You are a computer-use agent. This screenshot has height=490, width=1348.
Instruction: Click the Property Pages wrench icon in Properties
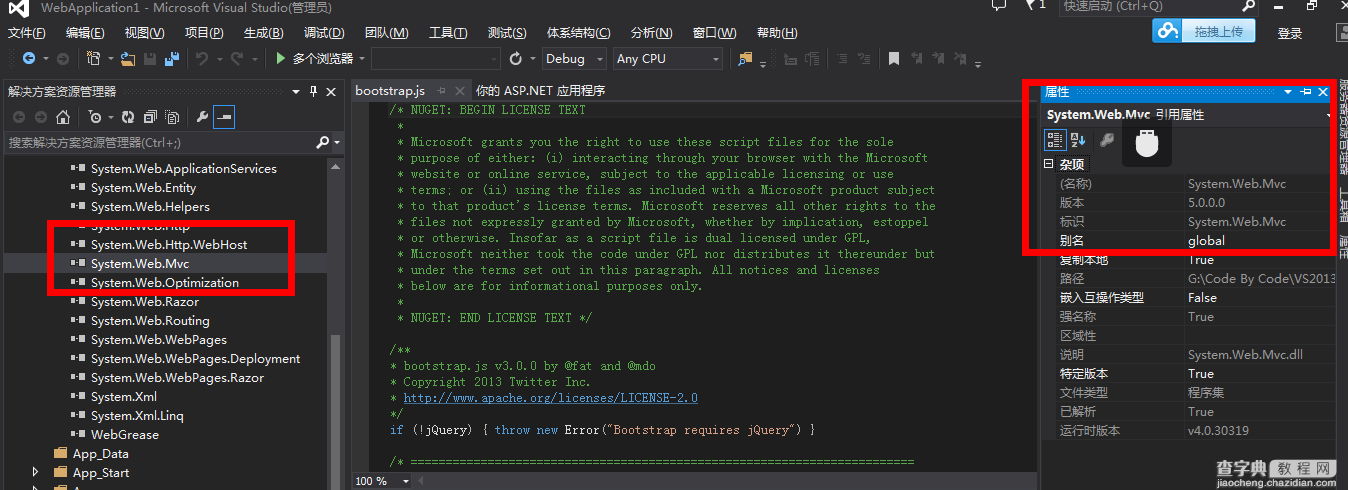pos(1107,140)
